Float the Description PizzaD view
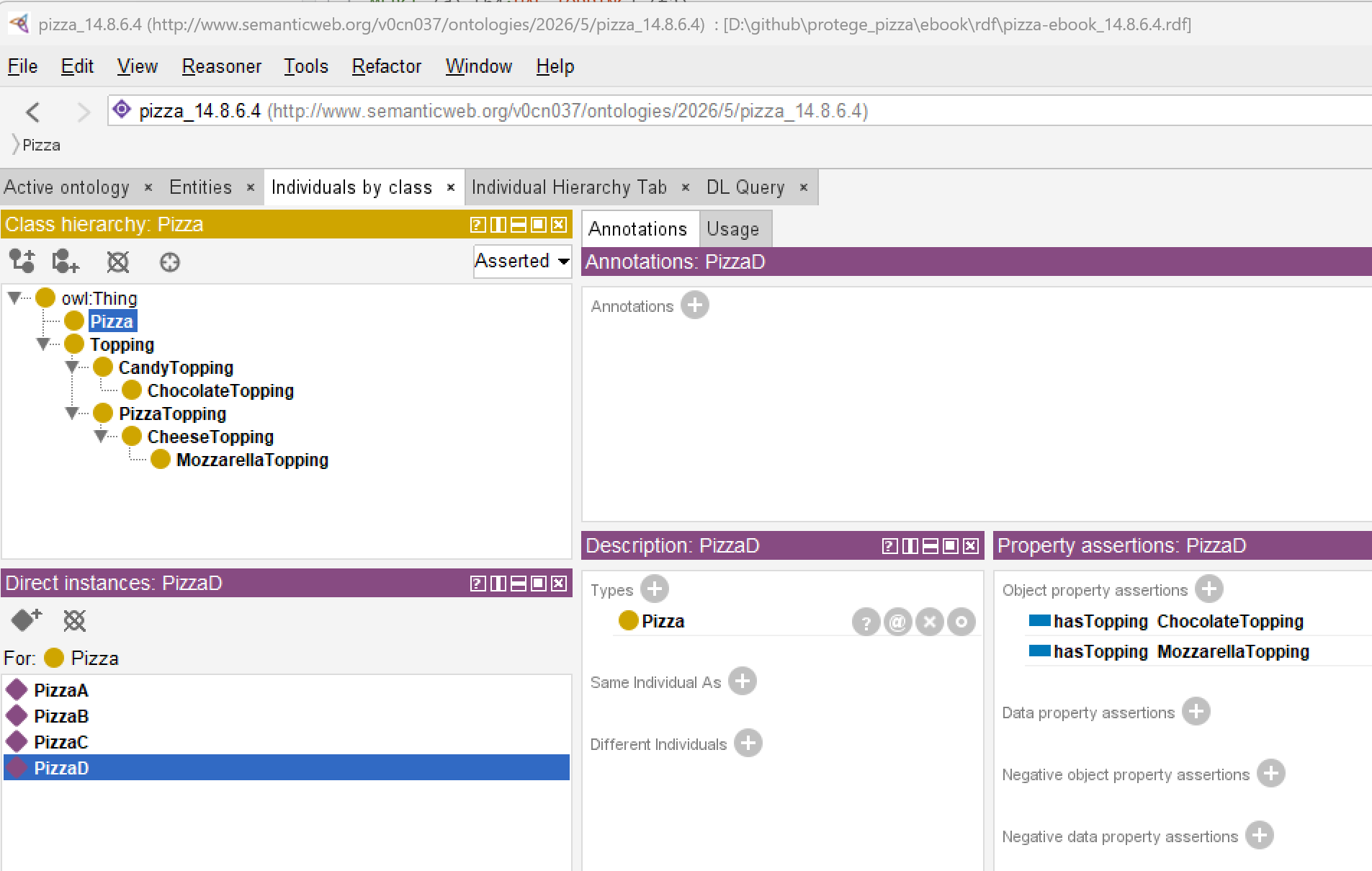This screenshot has height=871, width=1372. coord(951,546)
